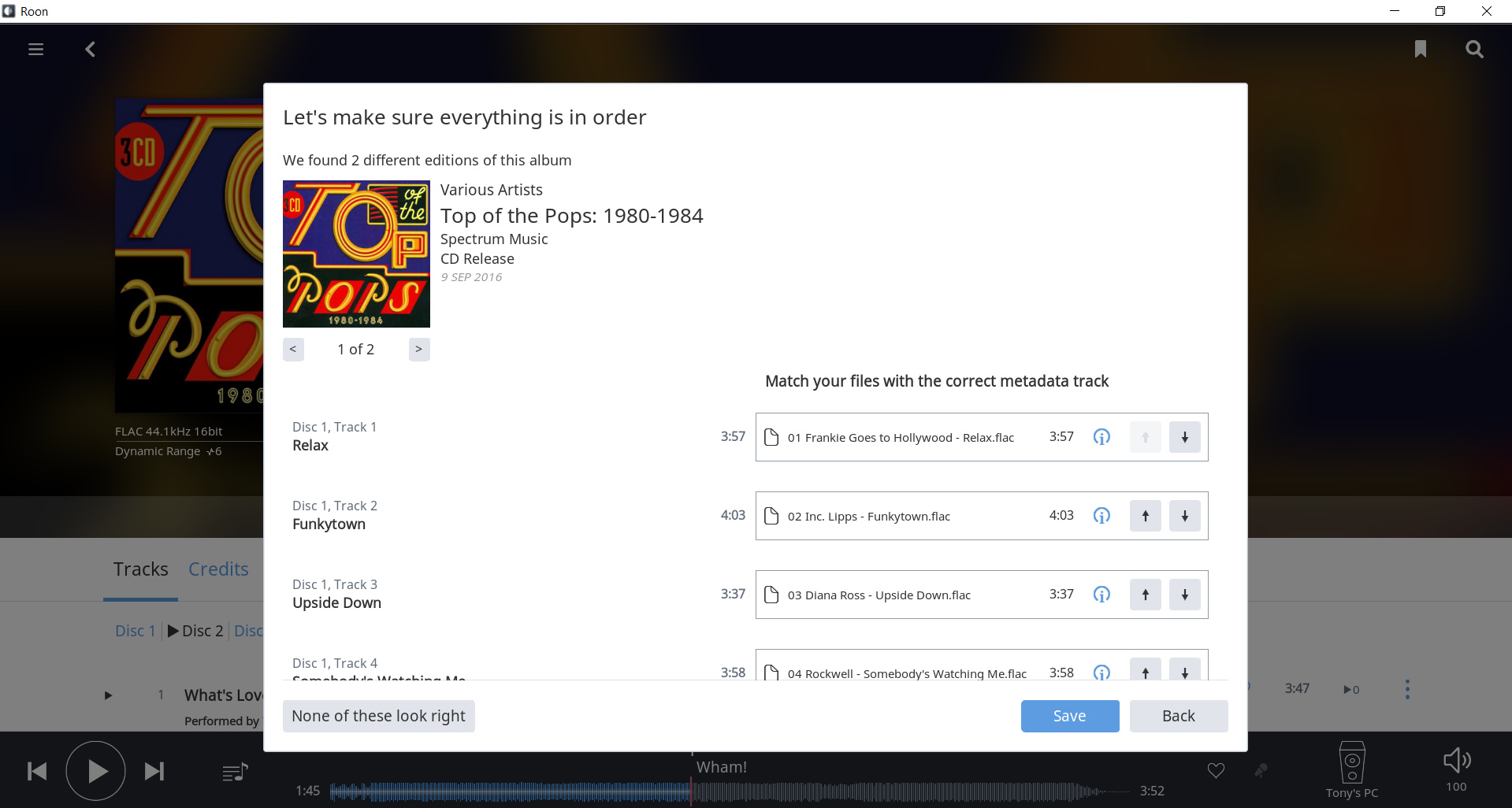
Task: Skip to the next track
Action: (x=154, y=771)
